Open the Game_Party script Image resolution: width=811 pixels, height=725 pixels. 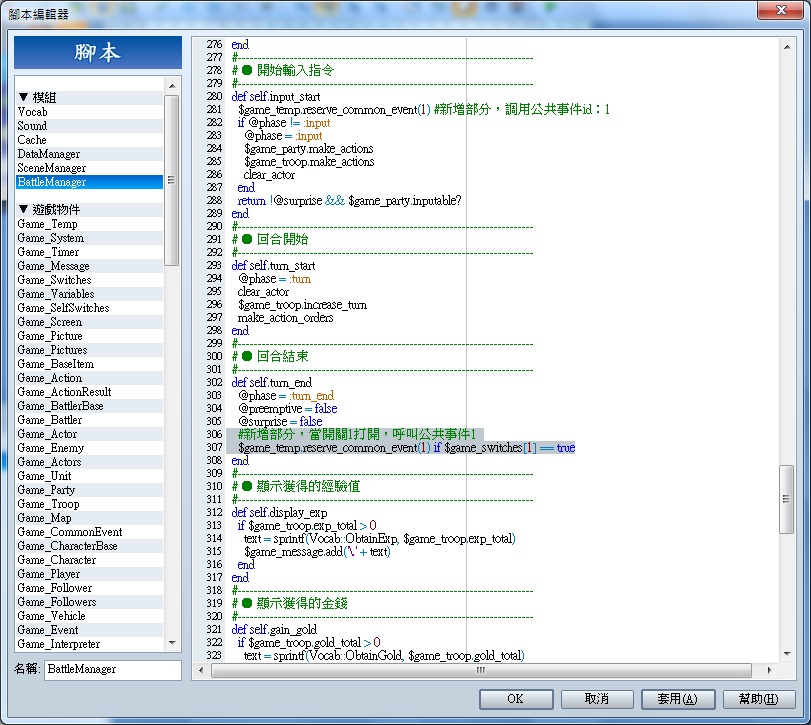[x=89, y=490]
